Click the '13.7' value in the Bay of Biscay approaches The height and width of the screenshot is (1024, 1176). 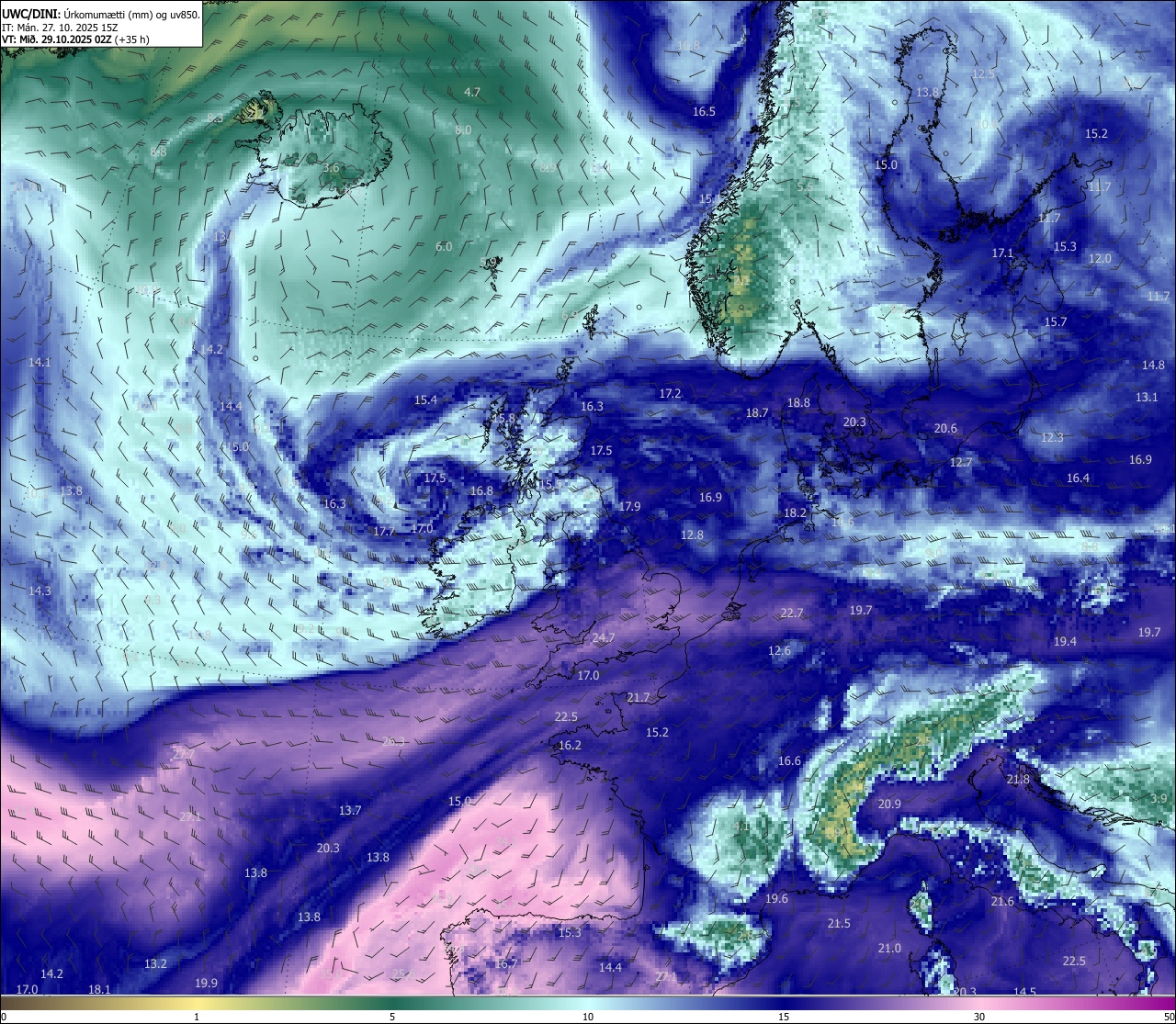(x=350, y=810)
